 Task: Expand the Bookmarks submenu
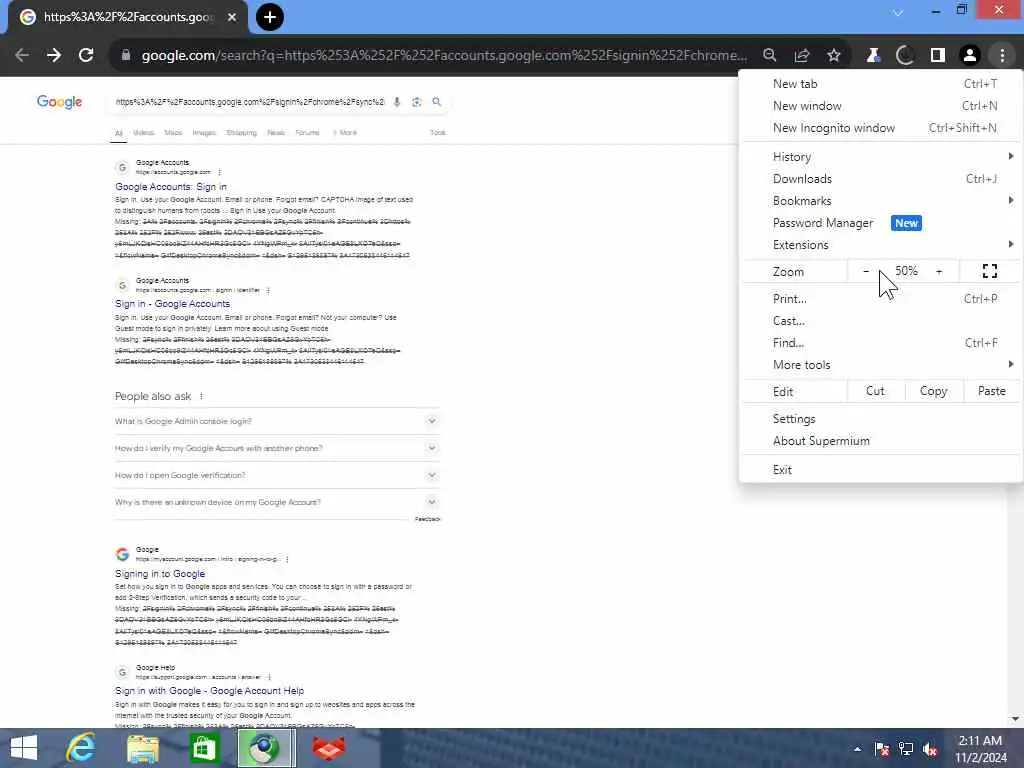880,201
